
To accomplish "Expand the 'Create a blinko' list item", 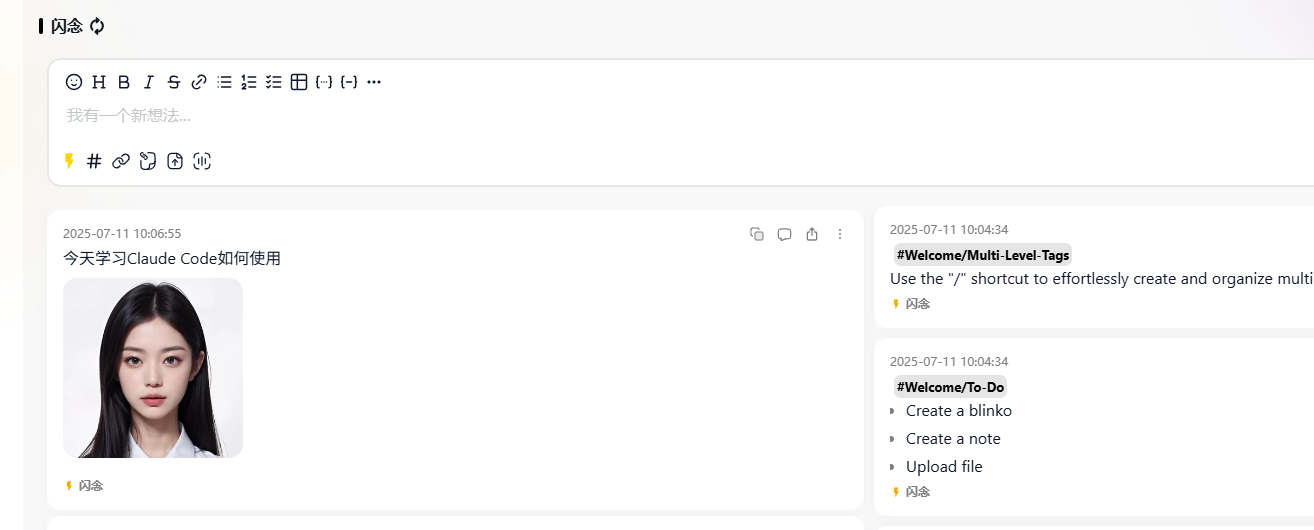I will tap(892, 411).
